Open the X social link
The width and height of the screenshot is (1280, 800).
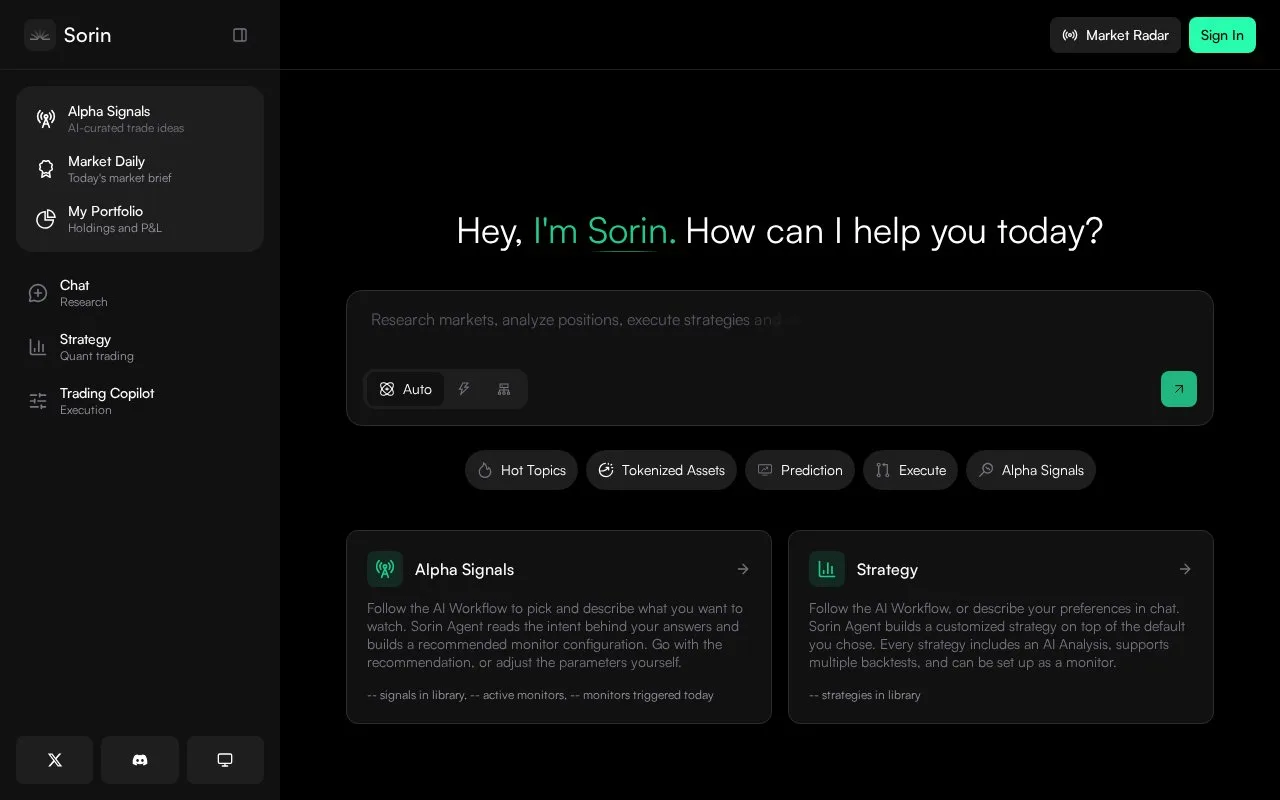(x=55, y=760)
